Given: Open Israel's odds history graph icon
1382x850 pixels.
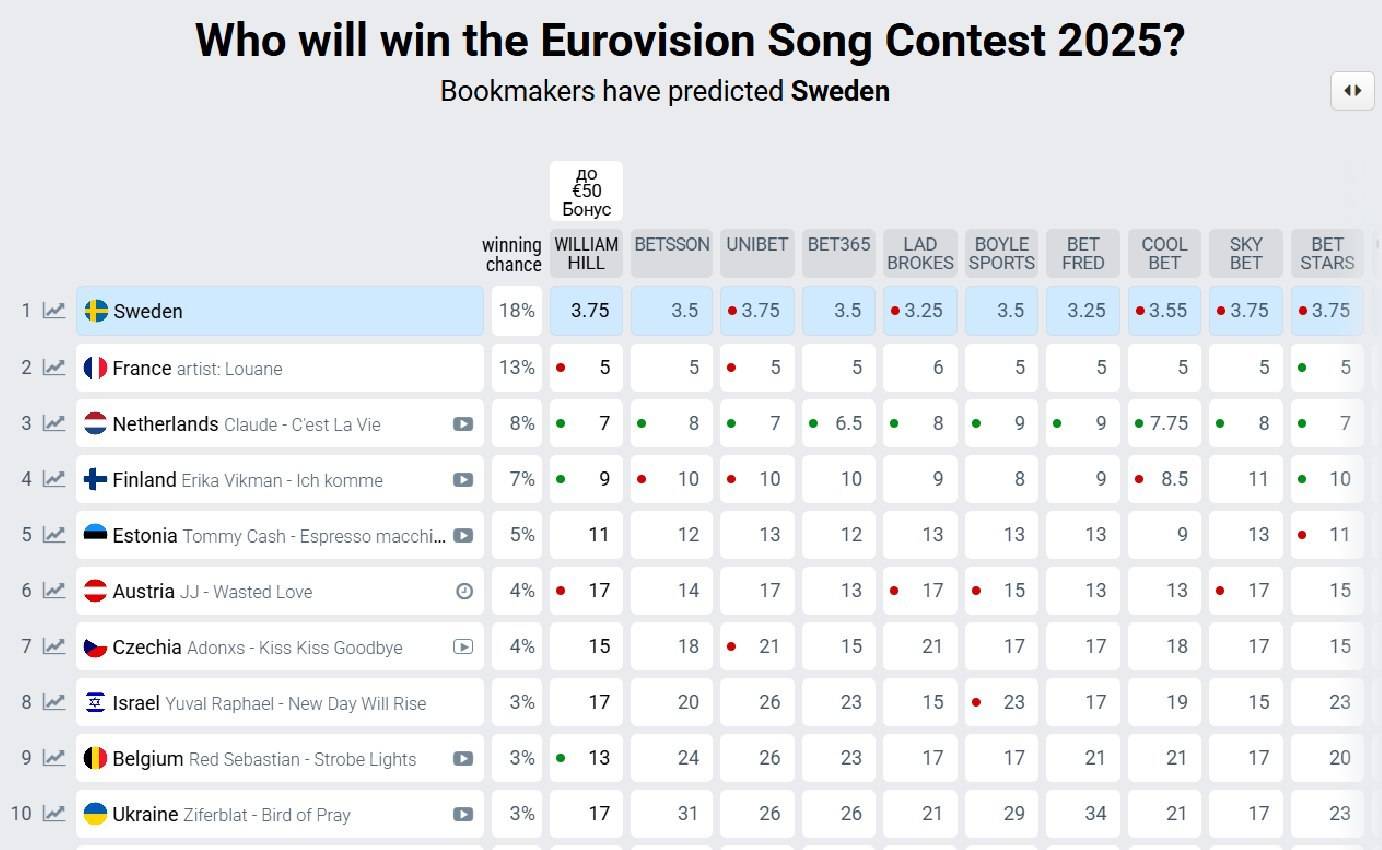Looking at the screenshot, I should [54, 702].
